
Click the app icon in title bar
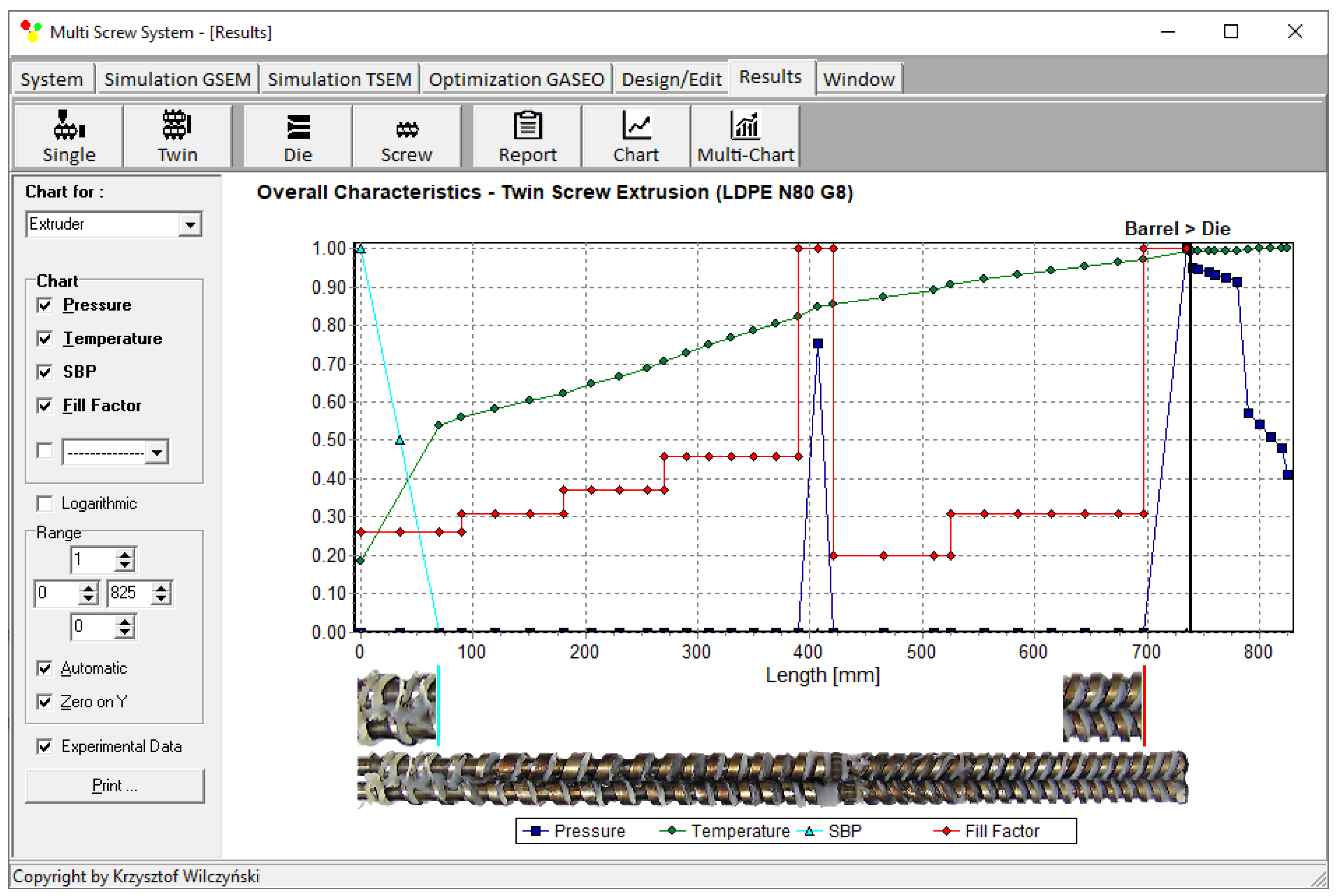(30, 31)
